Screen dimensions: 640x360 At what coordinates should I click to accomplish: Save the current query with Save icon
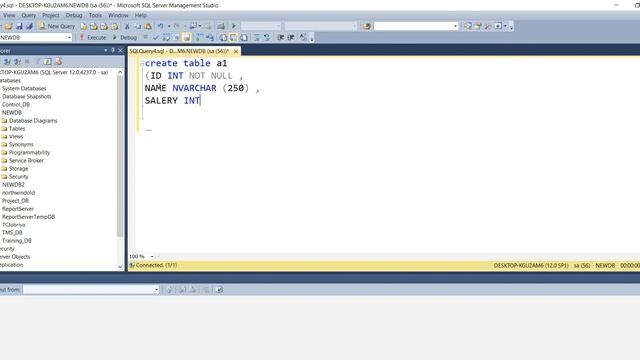(19, 26)
